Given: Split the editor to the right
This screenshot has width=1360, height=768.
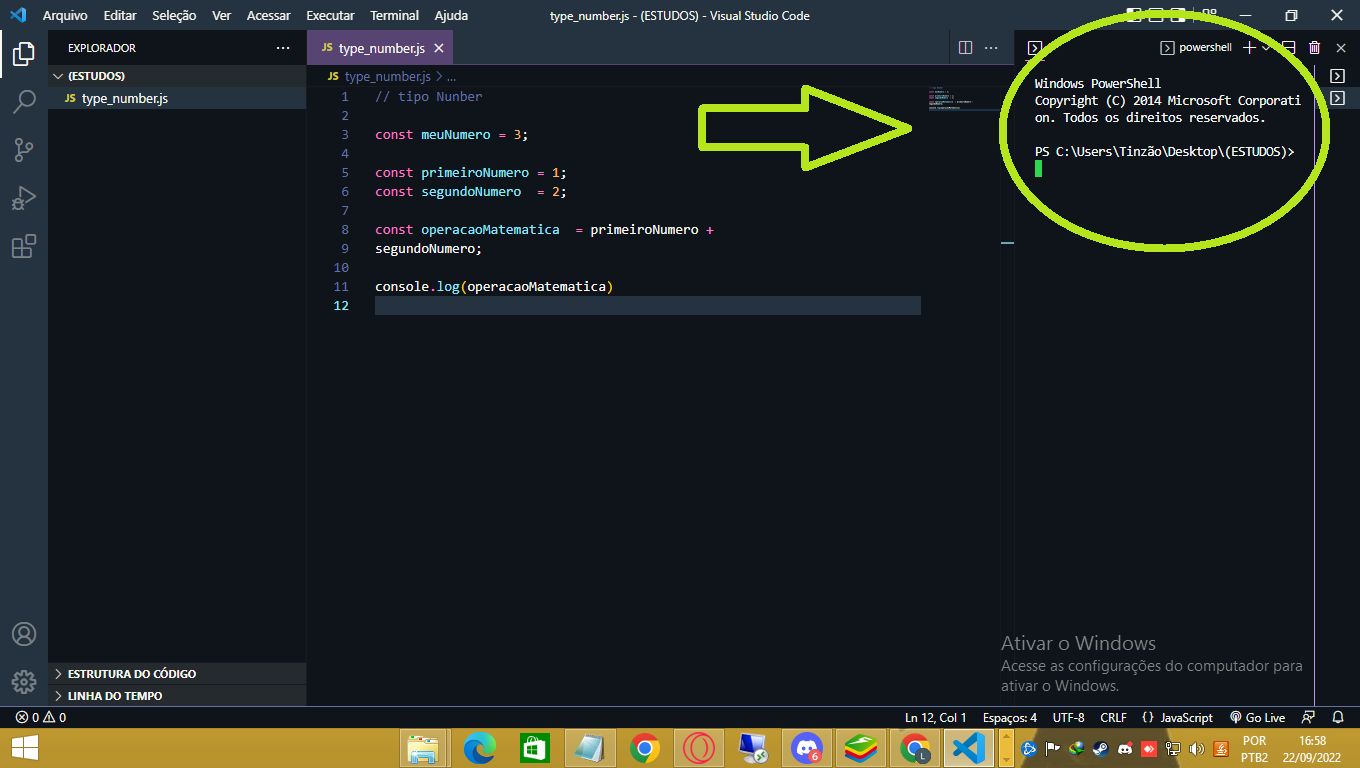Looking at the screenshot, I should [965, 47].
